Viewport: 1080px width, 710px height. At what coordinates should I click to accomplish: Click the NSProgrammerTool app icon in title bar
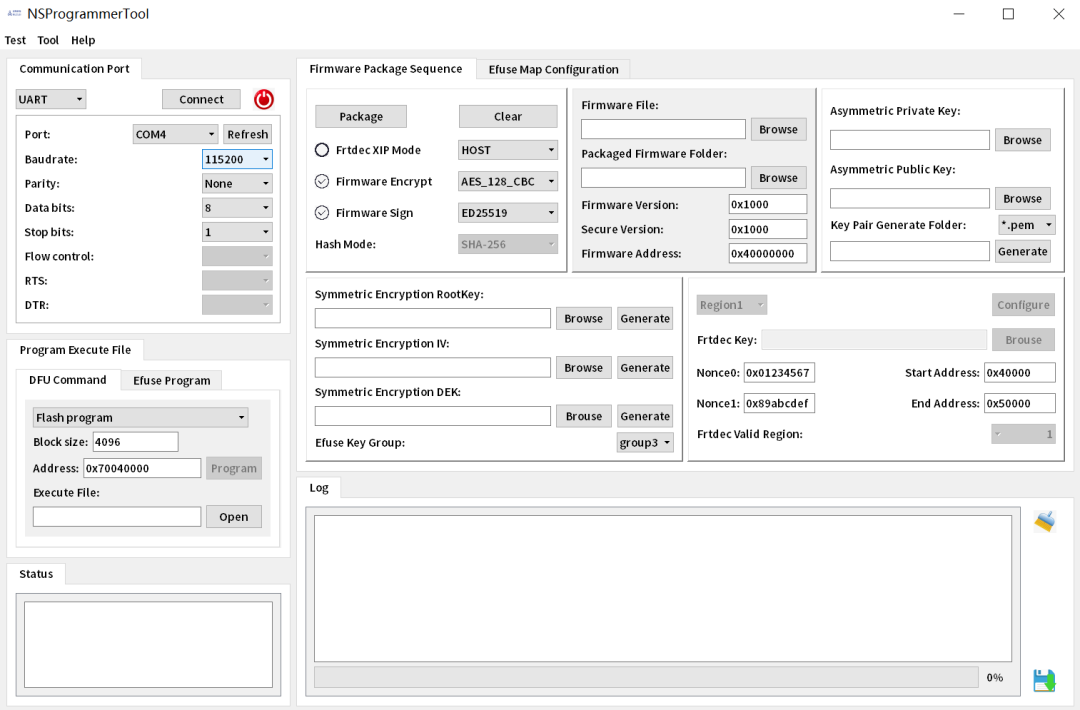14,14
